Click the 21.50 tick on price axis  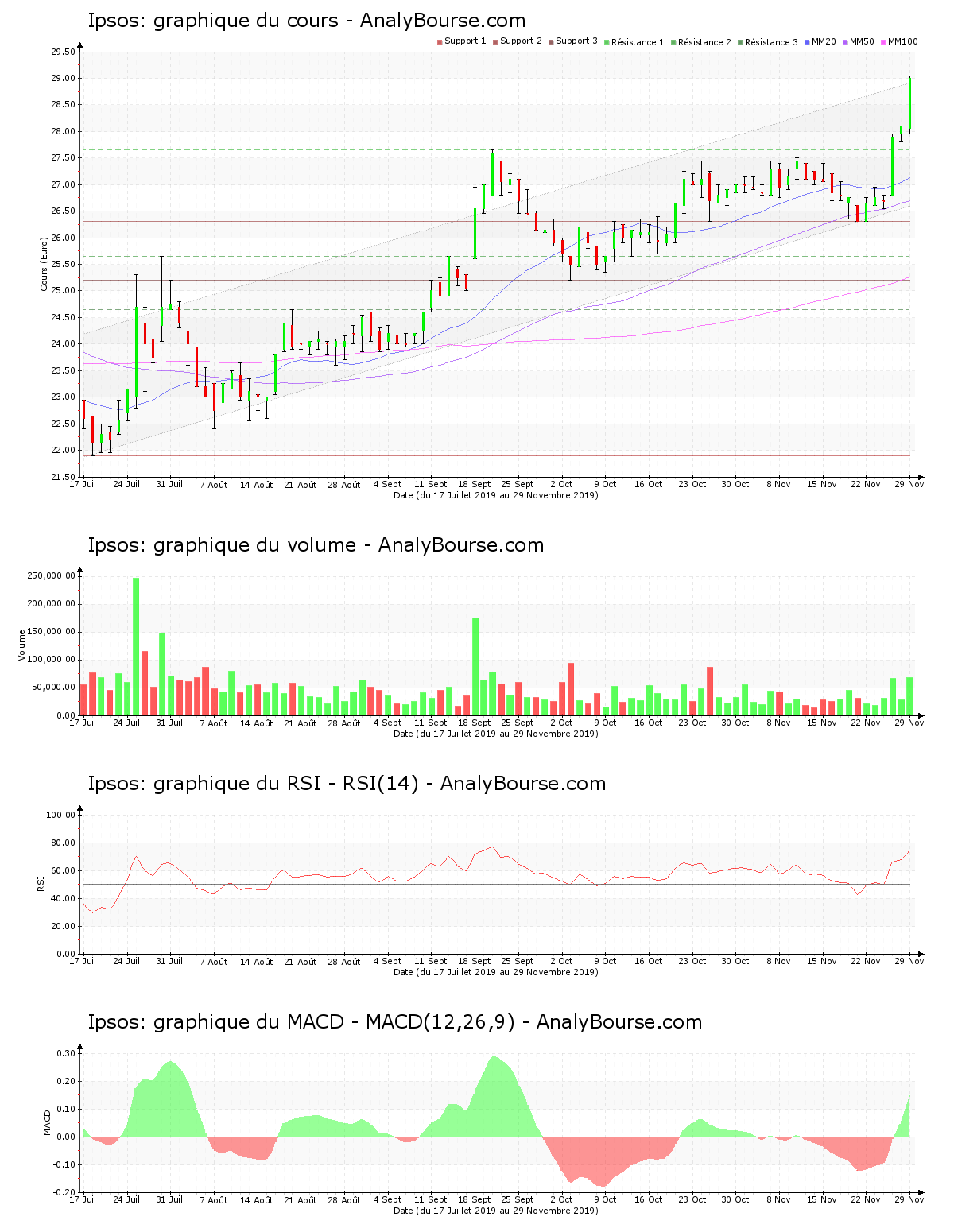63,477
